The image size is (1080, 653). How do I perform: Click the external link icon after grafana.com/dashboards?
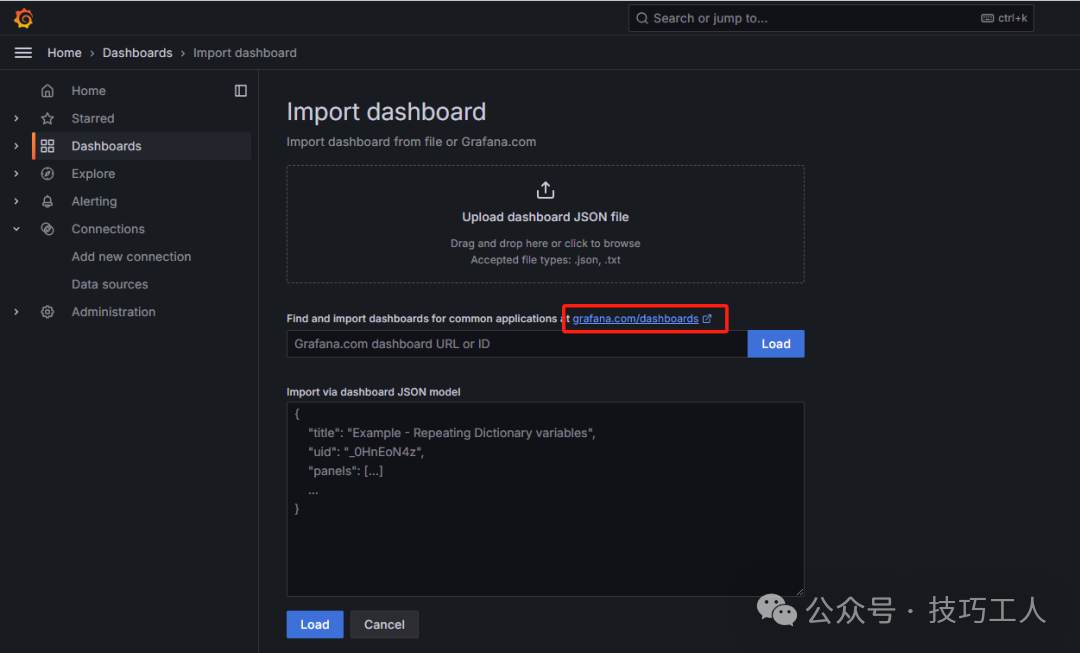[707, 318]
